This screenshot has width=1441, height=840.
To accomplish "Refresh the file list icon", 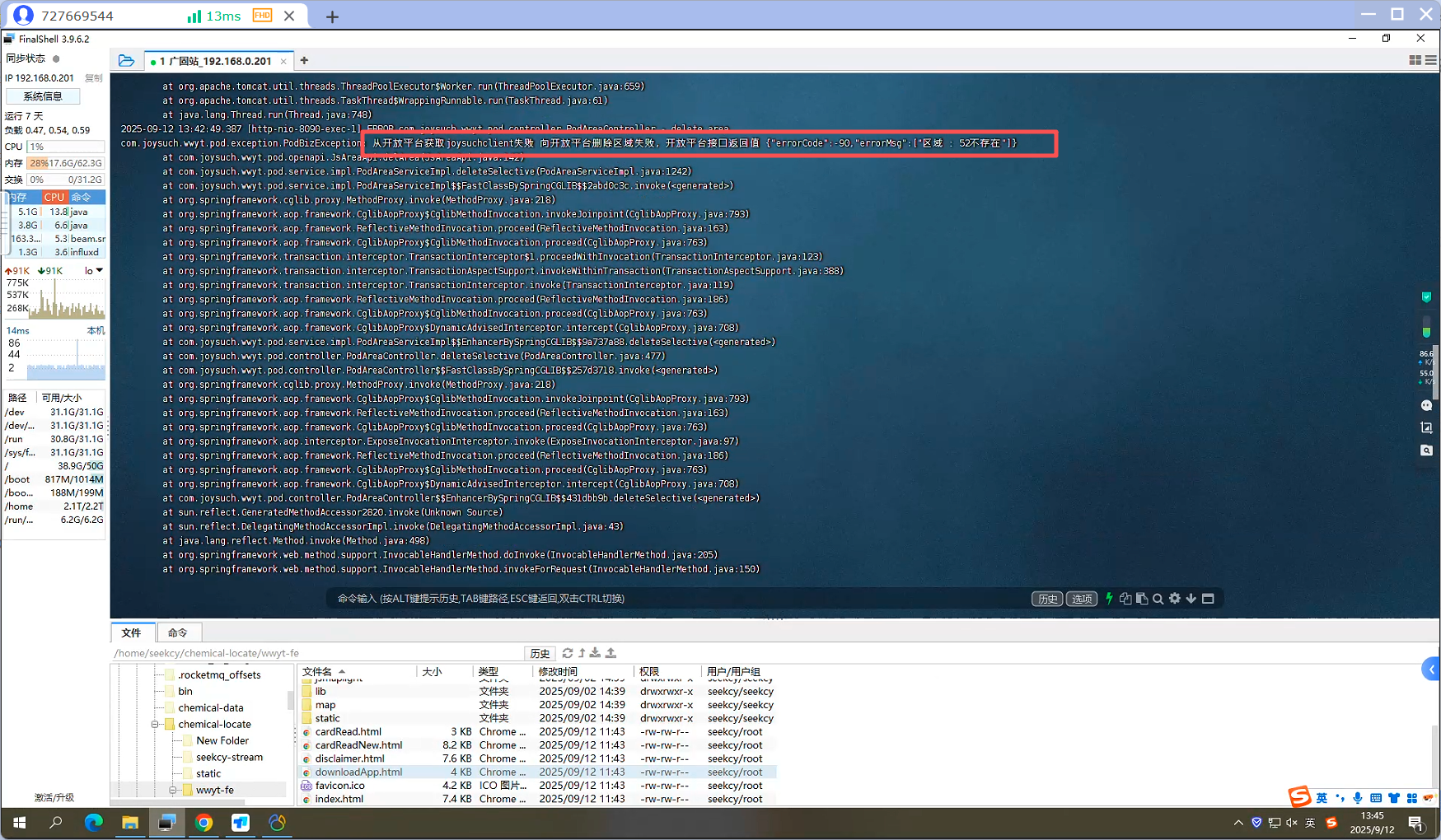I will click(568, 653).
